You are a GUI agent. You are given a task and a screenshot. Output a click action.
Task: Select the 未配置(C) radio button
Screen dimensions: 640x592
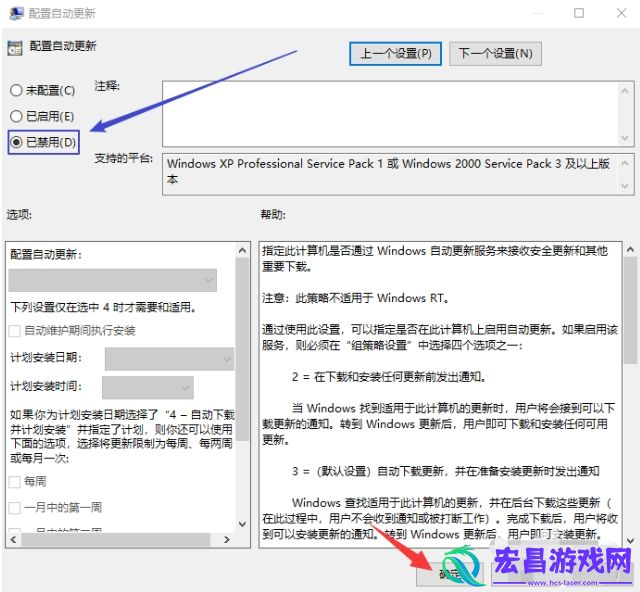[16, 90]
